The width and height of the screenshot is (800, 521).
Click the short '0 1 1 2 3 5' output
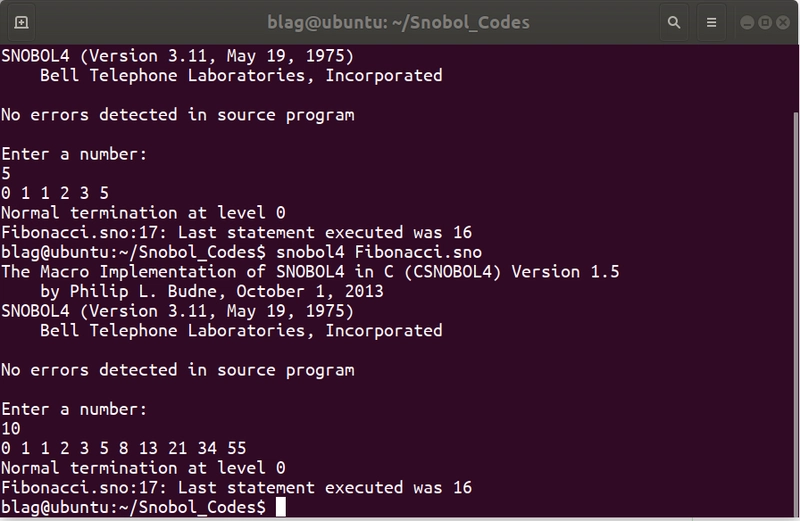55,192
